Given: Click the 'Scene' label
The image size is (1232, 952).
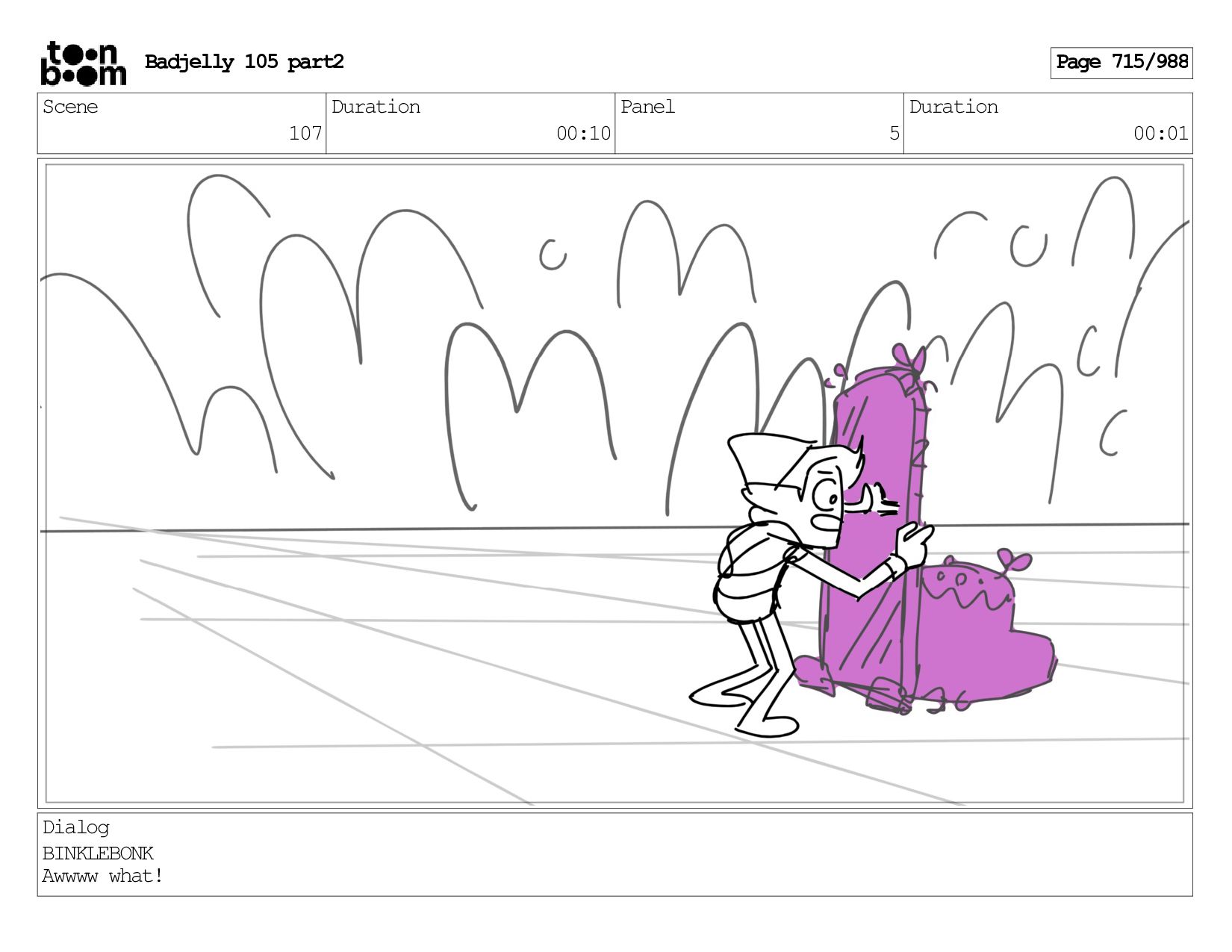Looking at the screenshot, I should 70,107.
